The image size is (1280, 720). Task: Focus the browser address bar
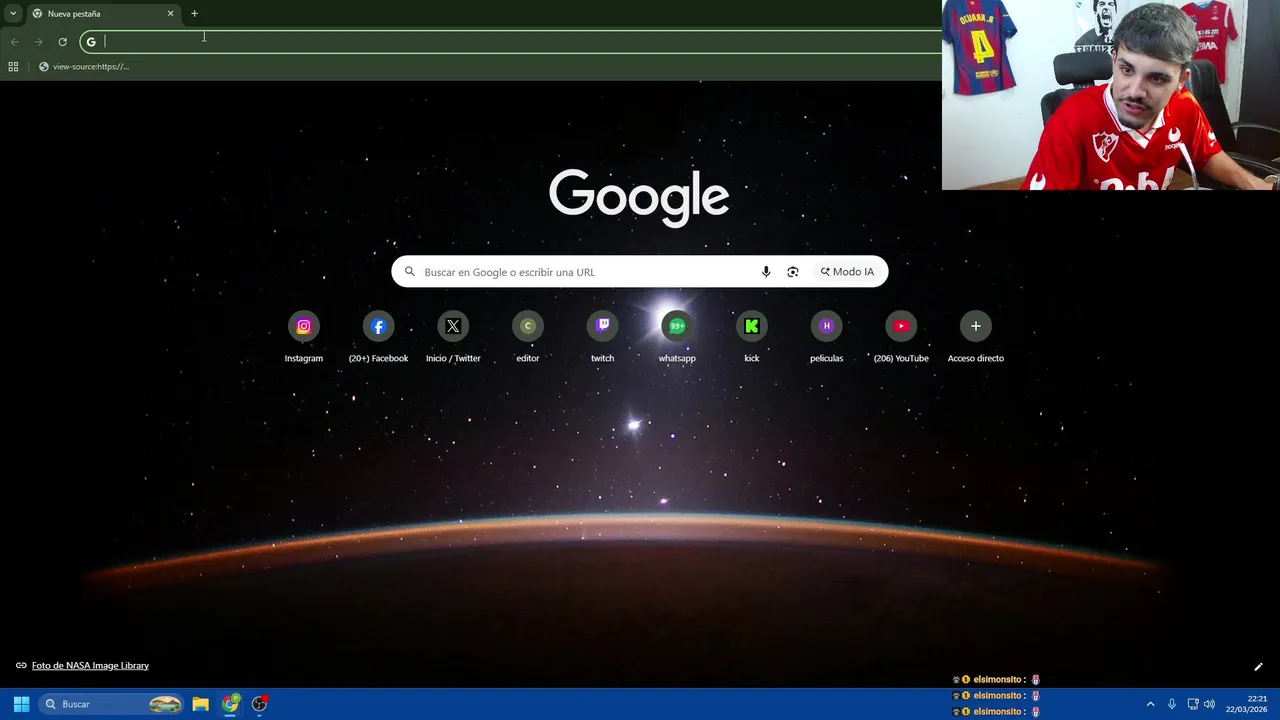[x=510, y=42]
